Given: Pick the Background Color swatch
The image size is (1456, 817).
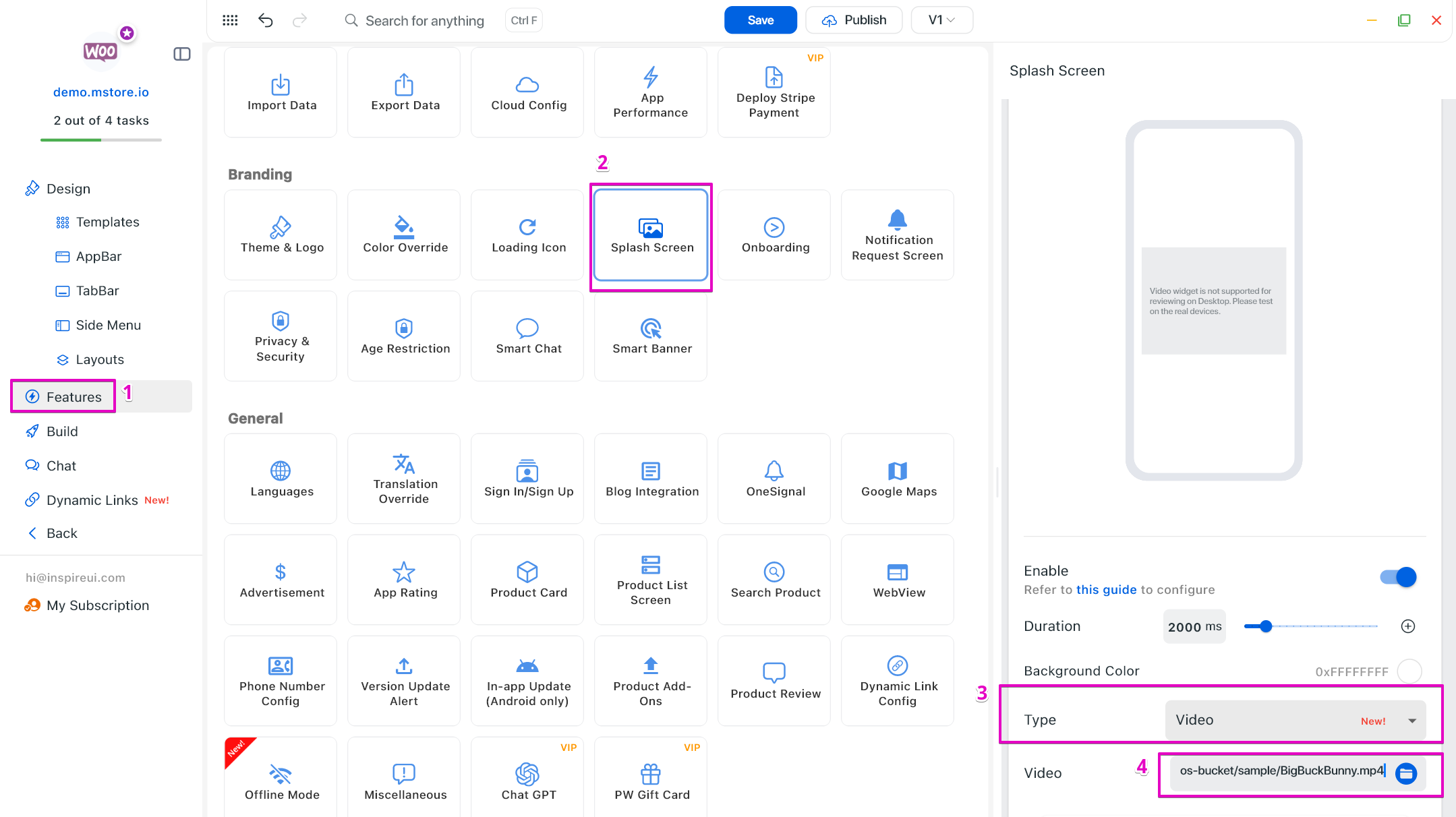Looking at the screenshot, I should pyautogui.click(x=1409, y=671).
